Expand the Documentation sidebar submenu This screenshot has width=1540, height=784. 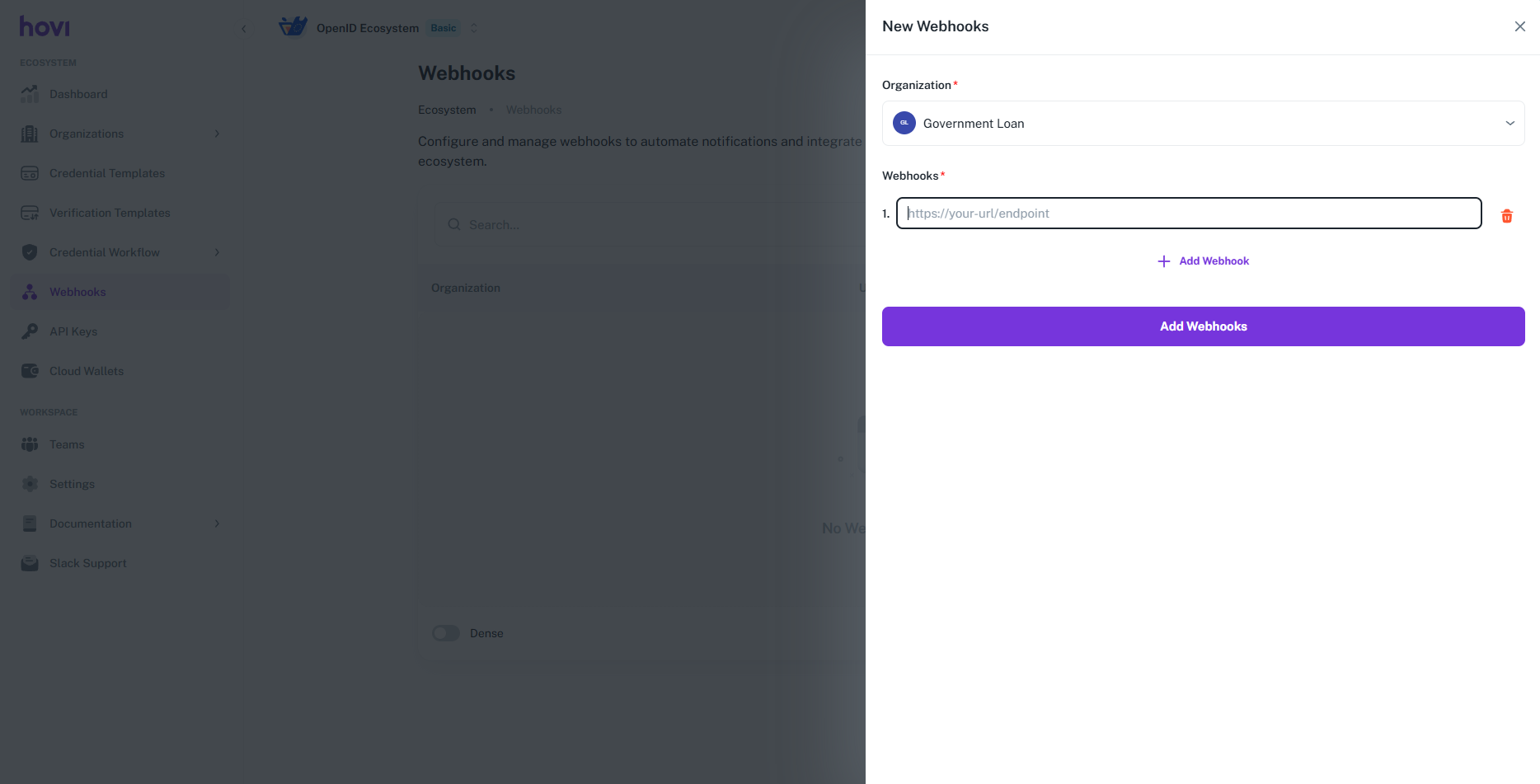[x=217, y=523]
